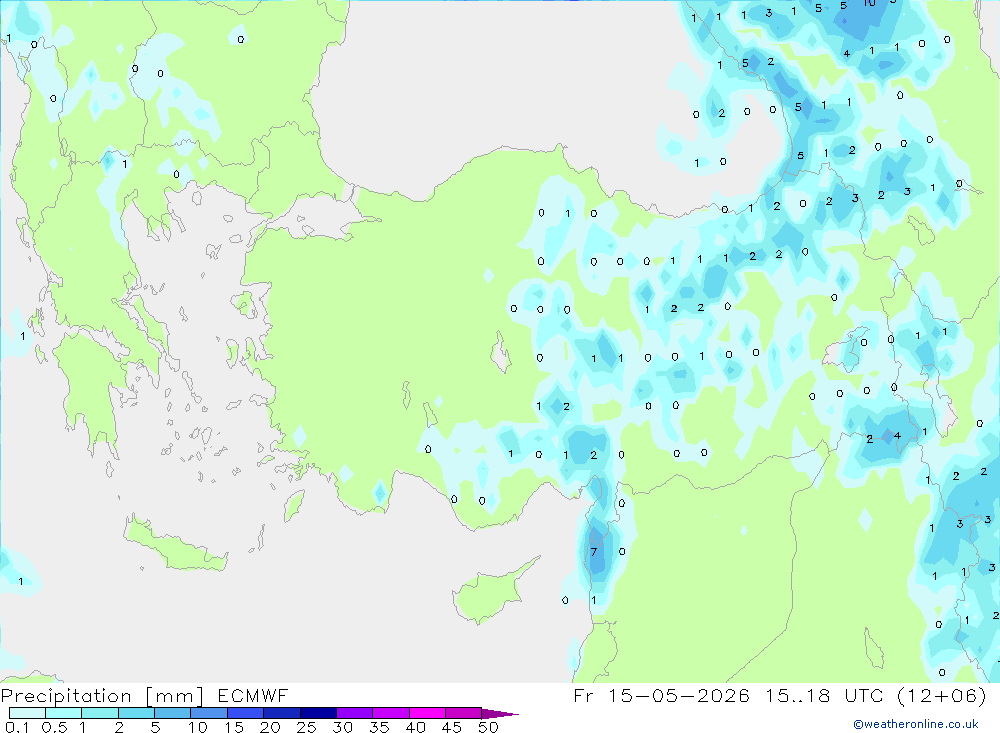Pick the 35–40 mm violet legend segment
Image resolution: width=1000 pixels, height=733 pixels.
tap(391, 713)
